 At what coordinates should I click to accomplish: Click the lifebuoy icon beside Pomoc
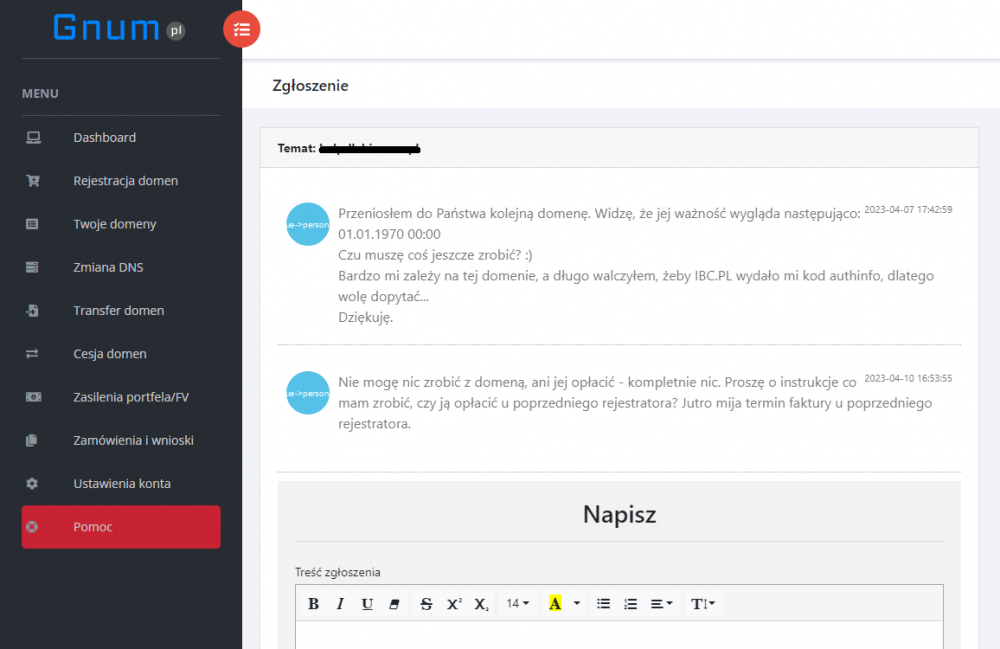click(32, 527)
